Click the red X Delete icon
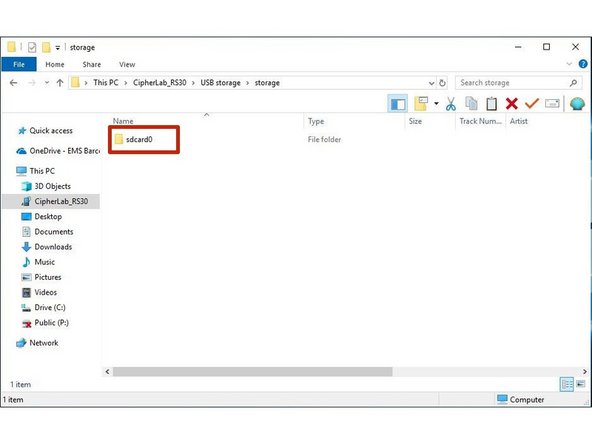Screen dimensions: 592x444 512,103
